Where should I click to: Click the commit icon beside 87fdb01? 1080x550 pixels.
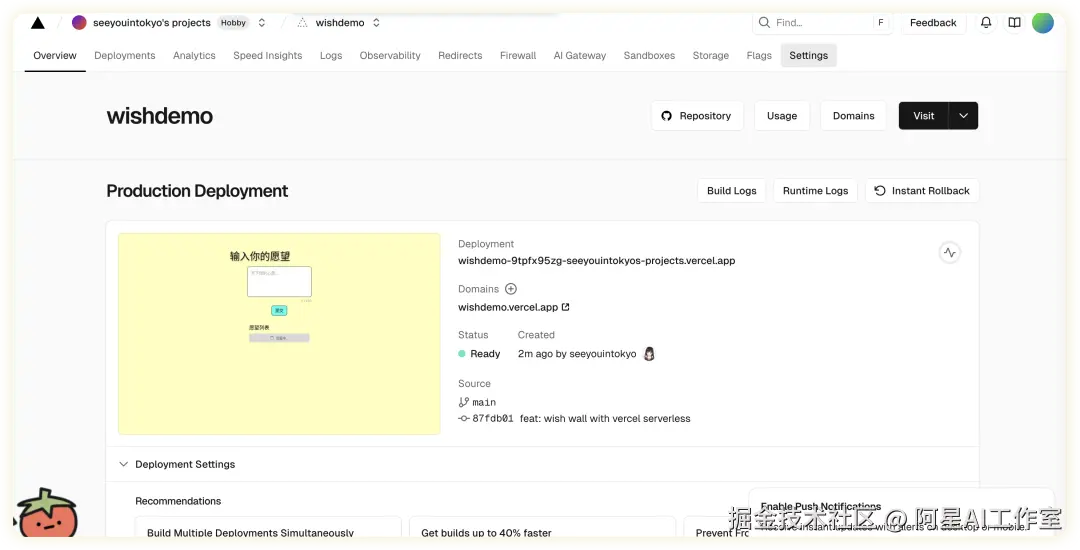(464, 419)
